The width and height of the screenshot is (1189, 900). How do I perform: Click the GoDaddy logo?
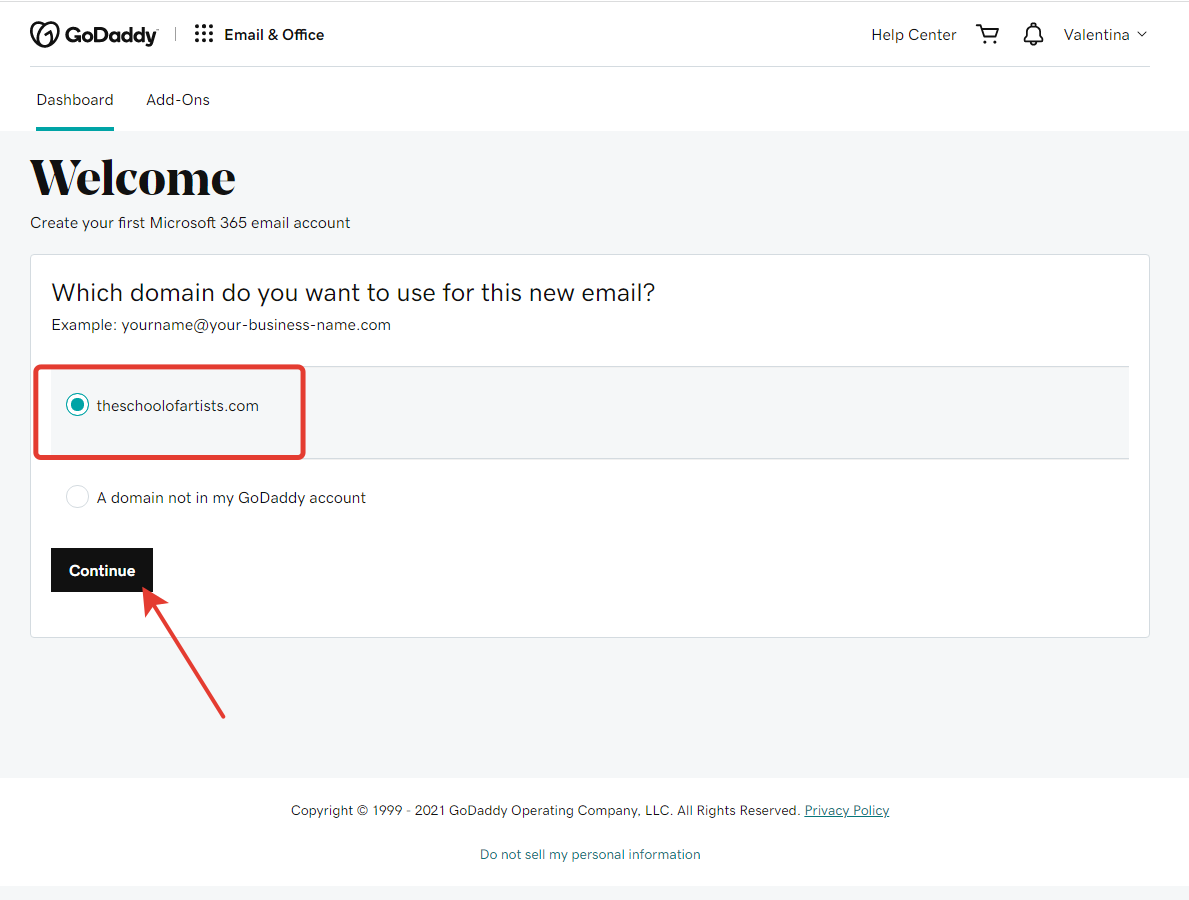[94, 35]
